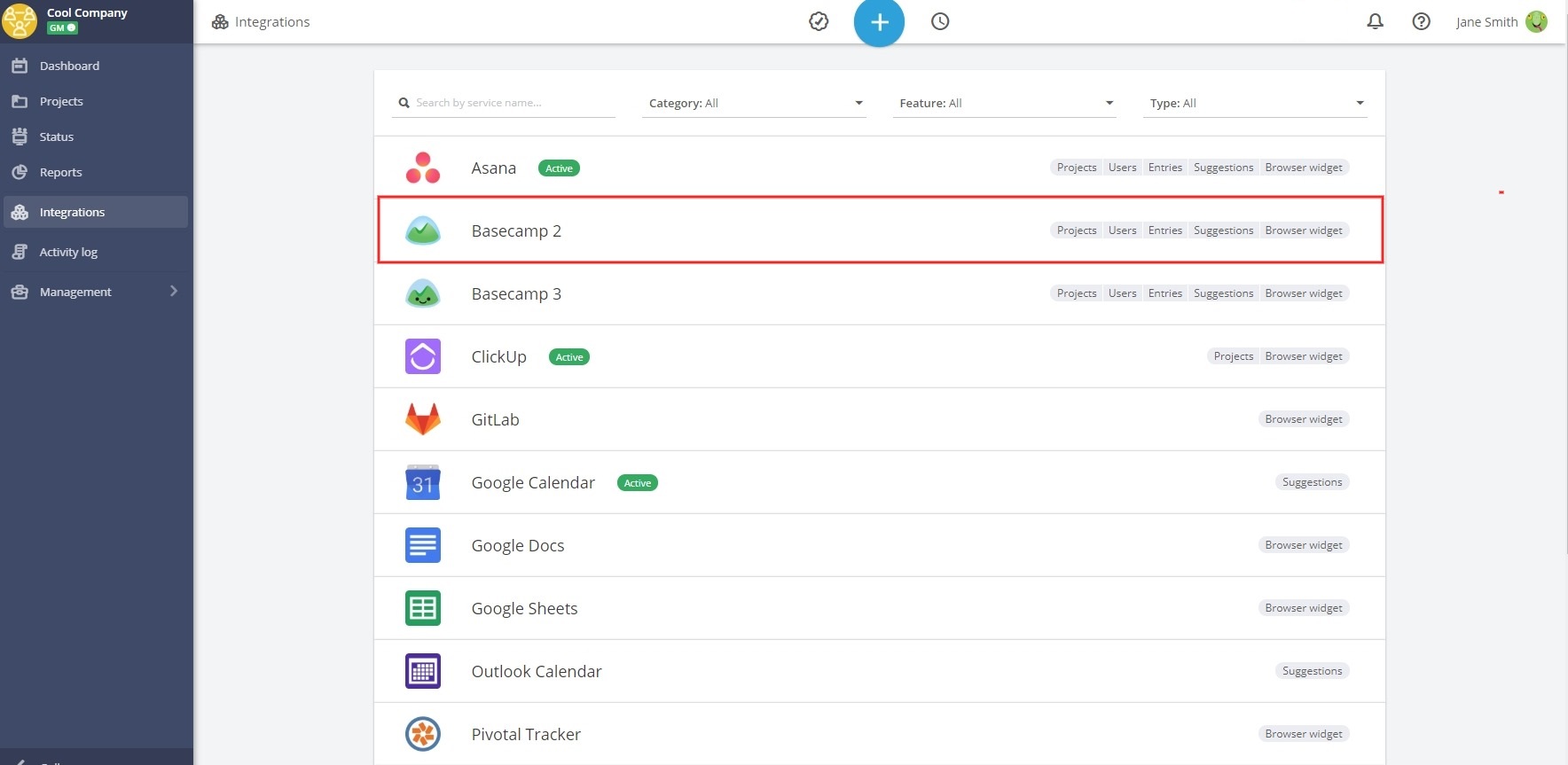Open the Basecamp 3 integration name
Screen dimensions: 1568x765
[516, 294]
